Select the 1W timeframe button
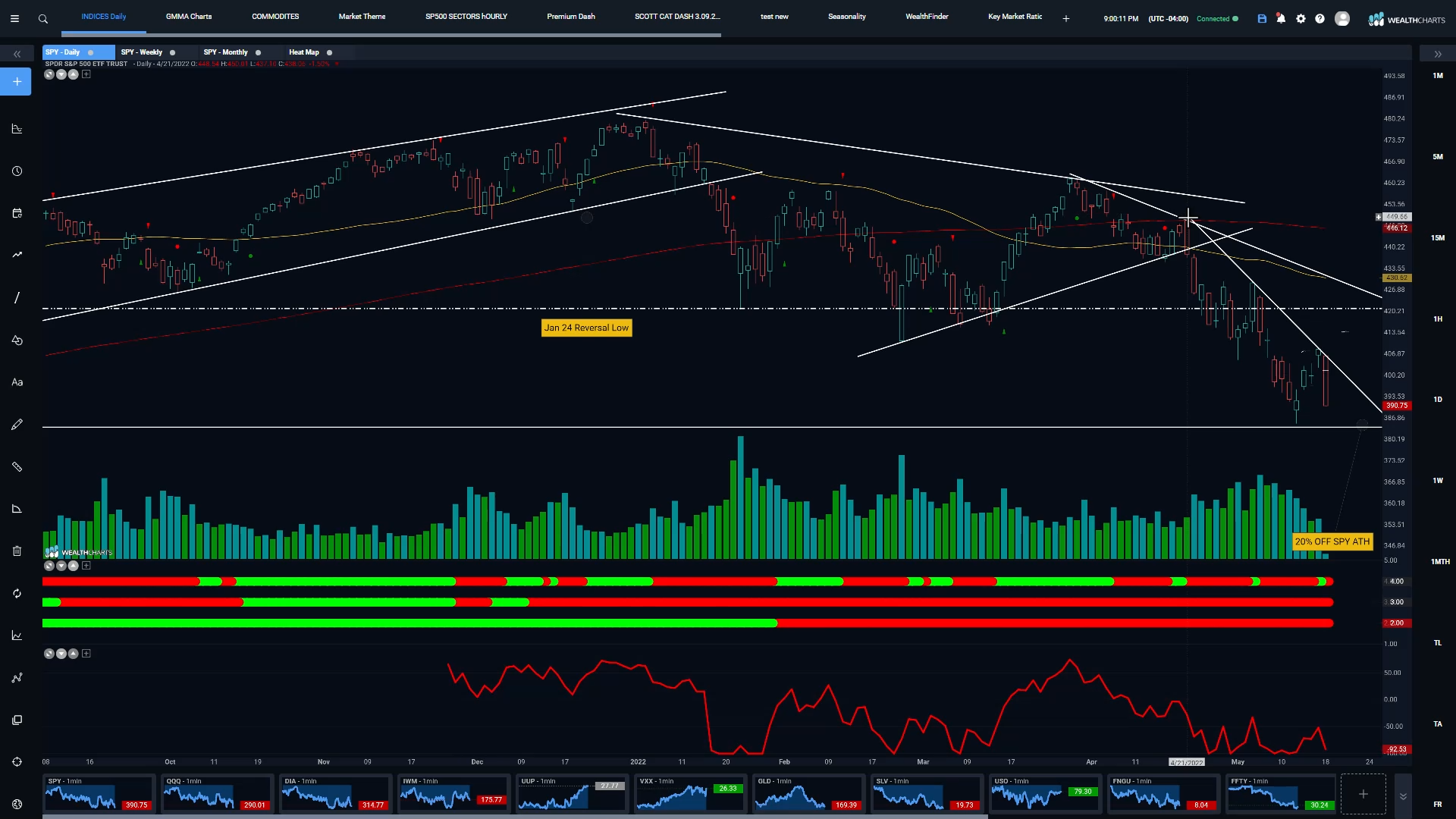 1438,481
